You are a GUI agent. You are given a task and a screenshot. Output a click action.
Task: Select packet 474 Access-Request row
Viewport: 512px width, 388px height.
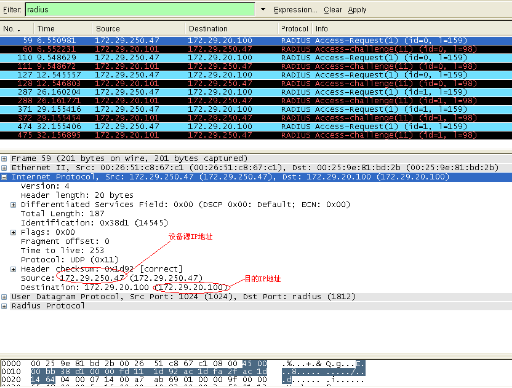256,127
